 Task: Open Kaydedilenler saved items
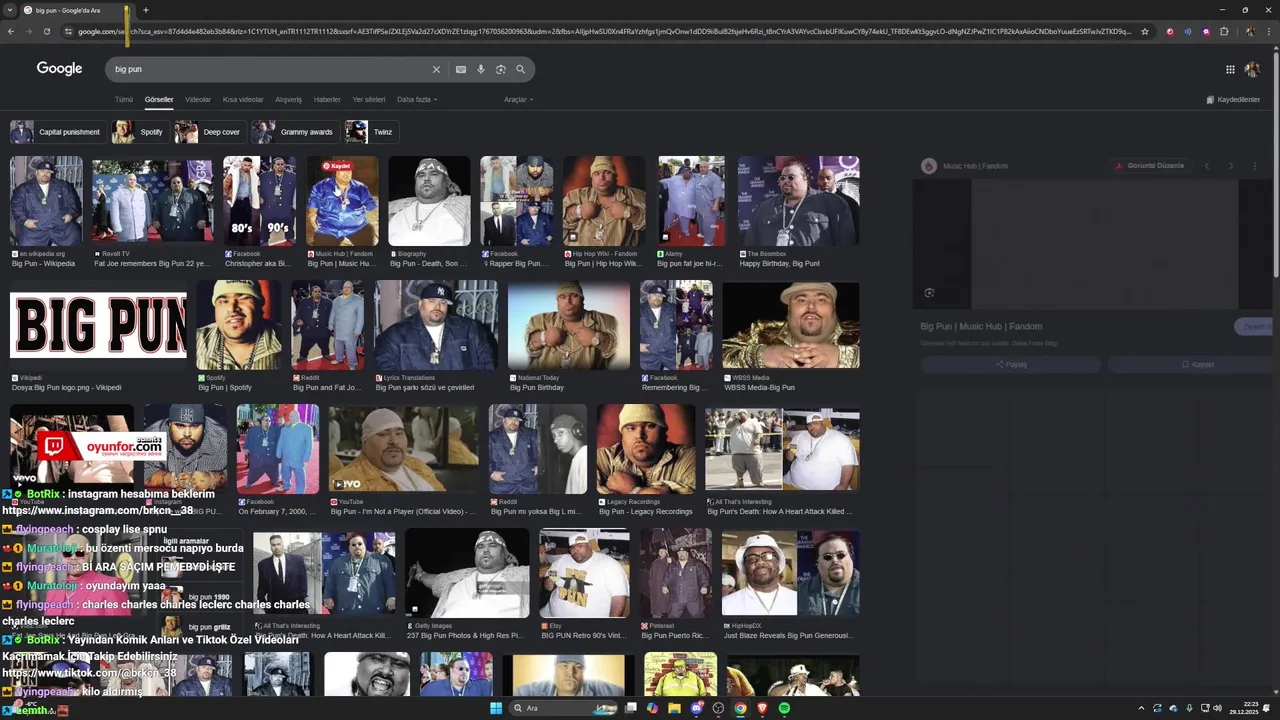pos(1233,100)
